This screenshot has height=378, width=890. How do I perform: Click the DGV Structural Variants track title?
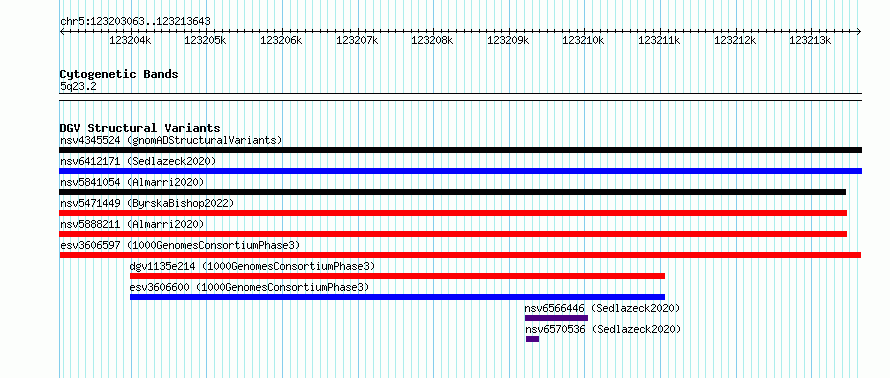pos(140,128)
